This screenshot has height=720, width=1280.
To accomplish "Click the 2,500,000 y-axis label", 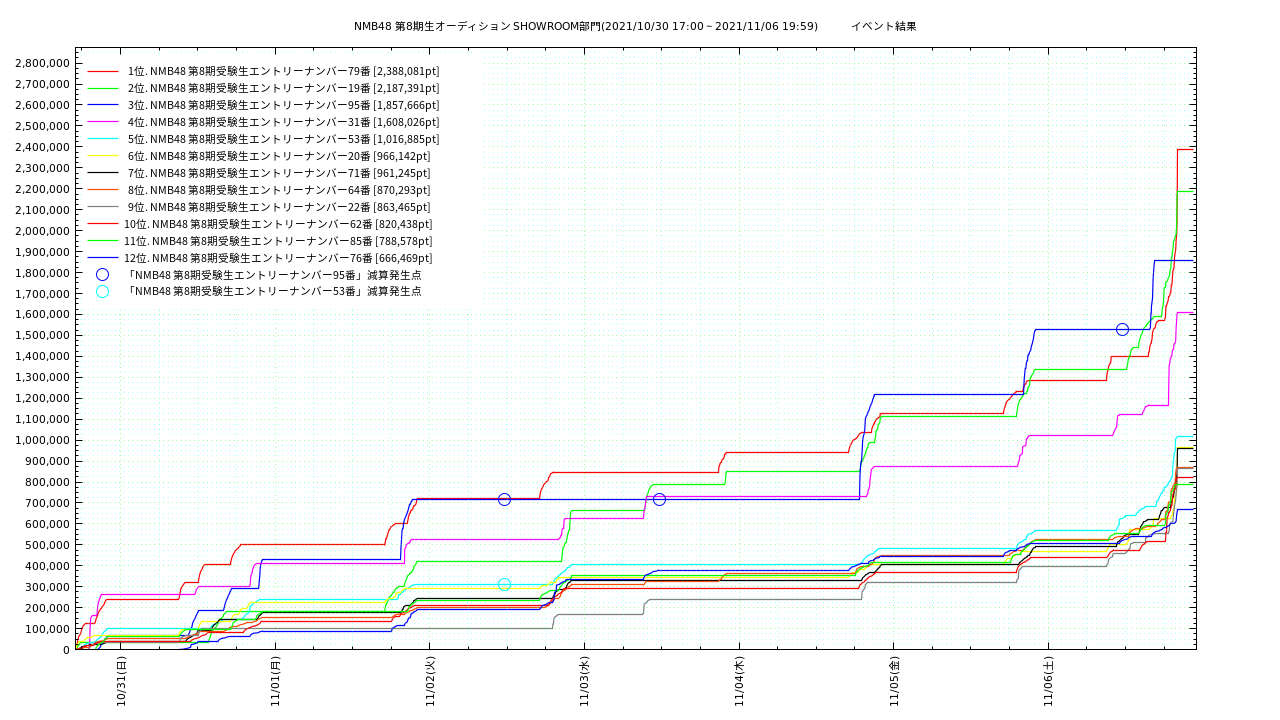I will [43, 126].
